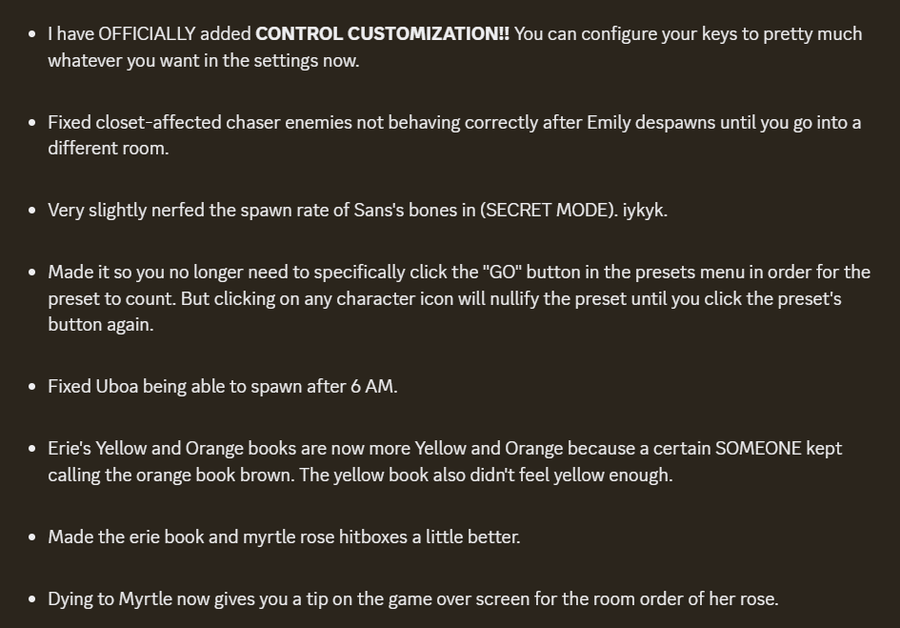Click the bold "CONTROL CUSTOMIZATION!!" text

[x=382, y=34]
